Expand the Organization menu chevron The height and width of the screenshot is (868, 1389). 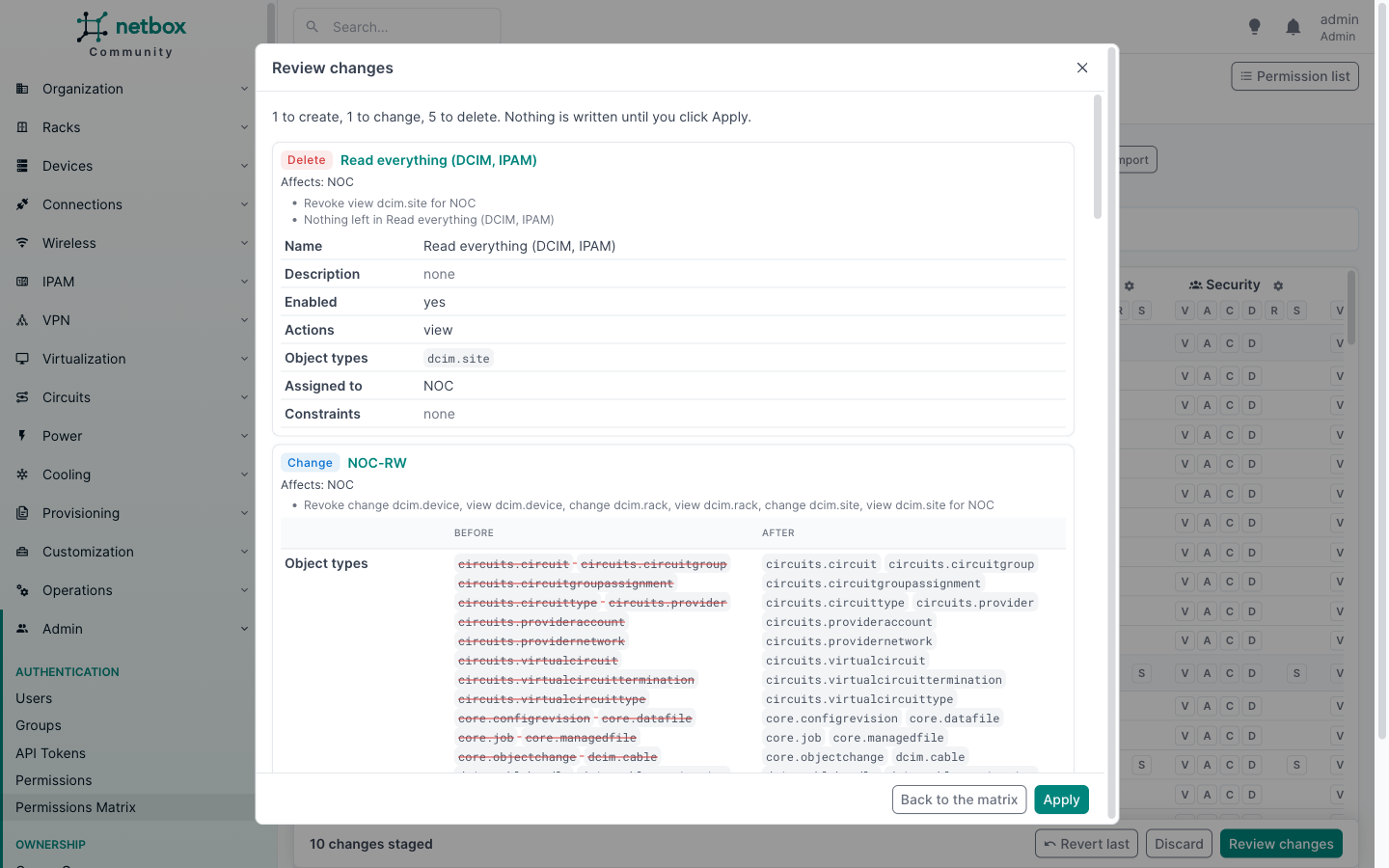[x=244, y=89]
